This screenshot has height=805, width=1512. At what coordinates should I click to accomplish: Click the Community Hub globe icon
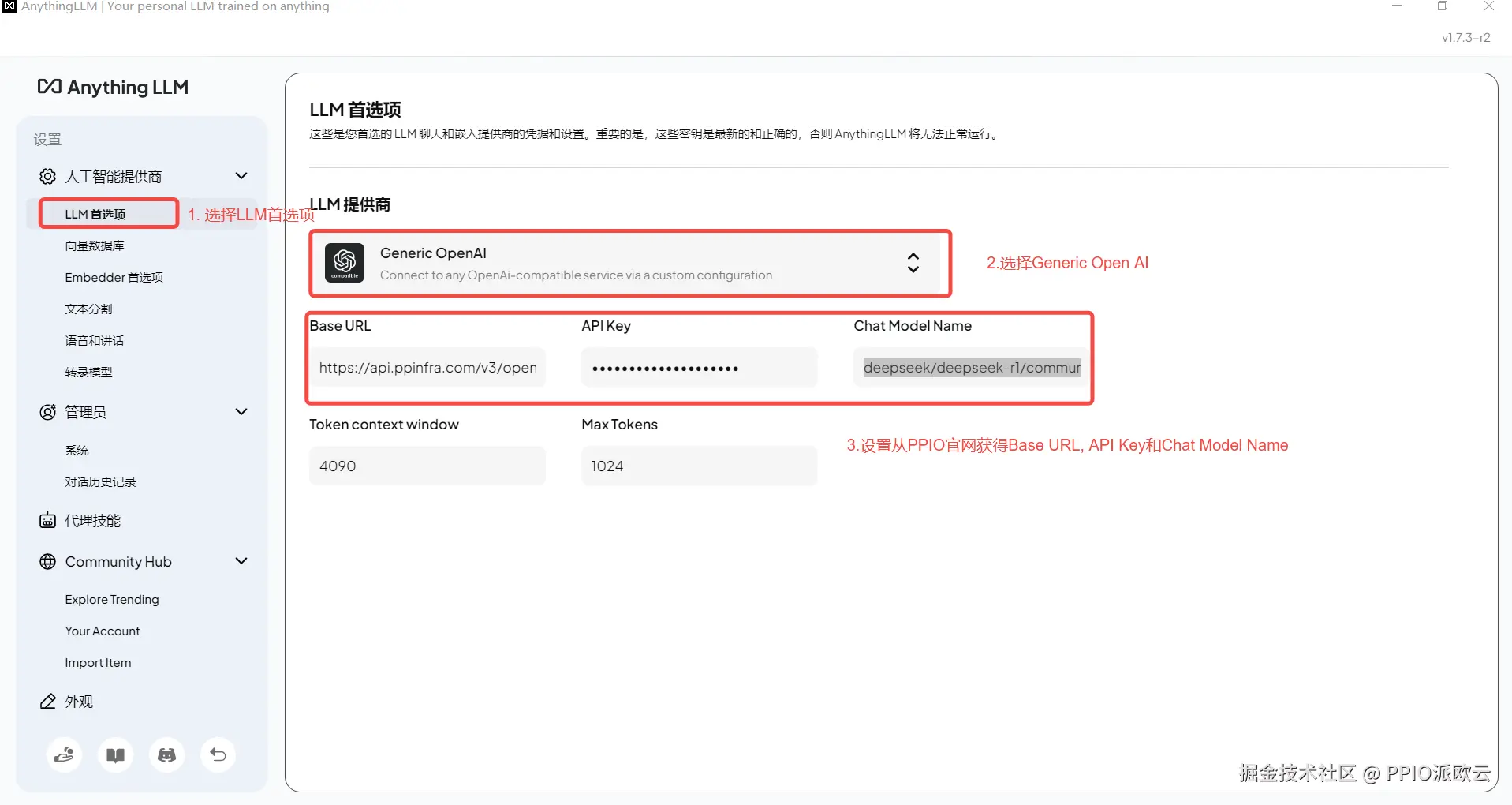tap(47, 561)
